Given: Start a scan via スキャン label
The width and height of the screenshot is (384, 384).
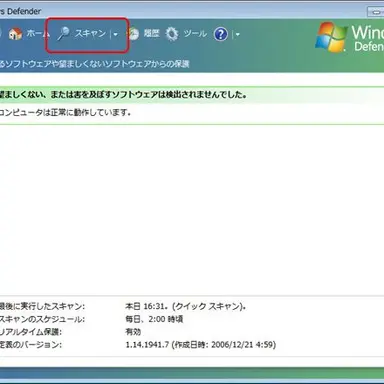Looking at the screenshot, I should (x=90, y=33).
